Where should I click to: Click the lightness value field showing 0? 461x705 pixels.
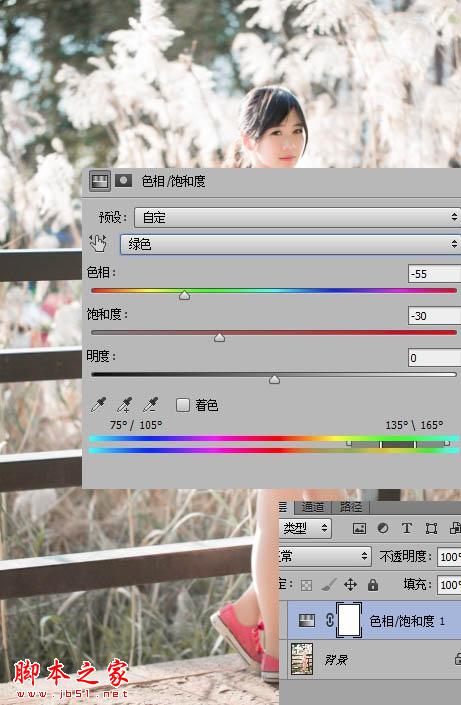pyautogui.click(x=434, y=358)
